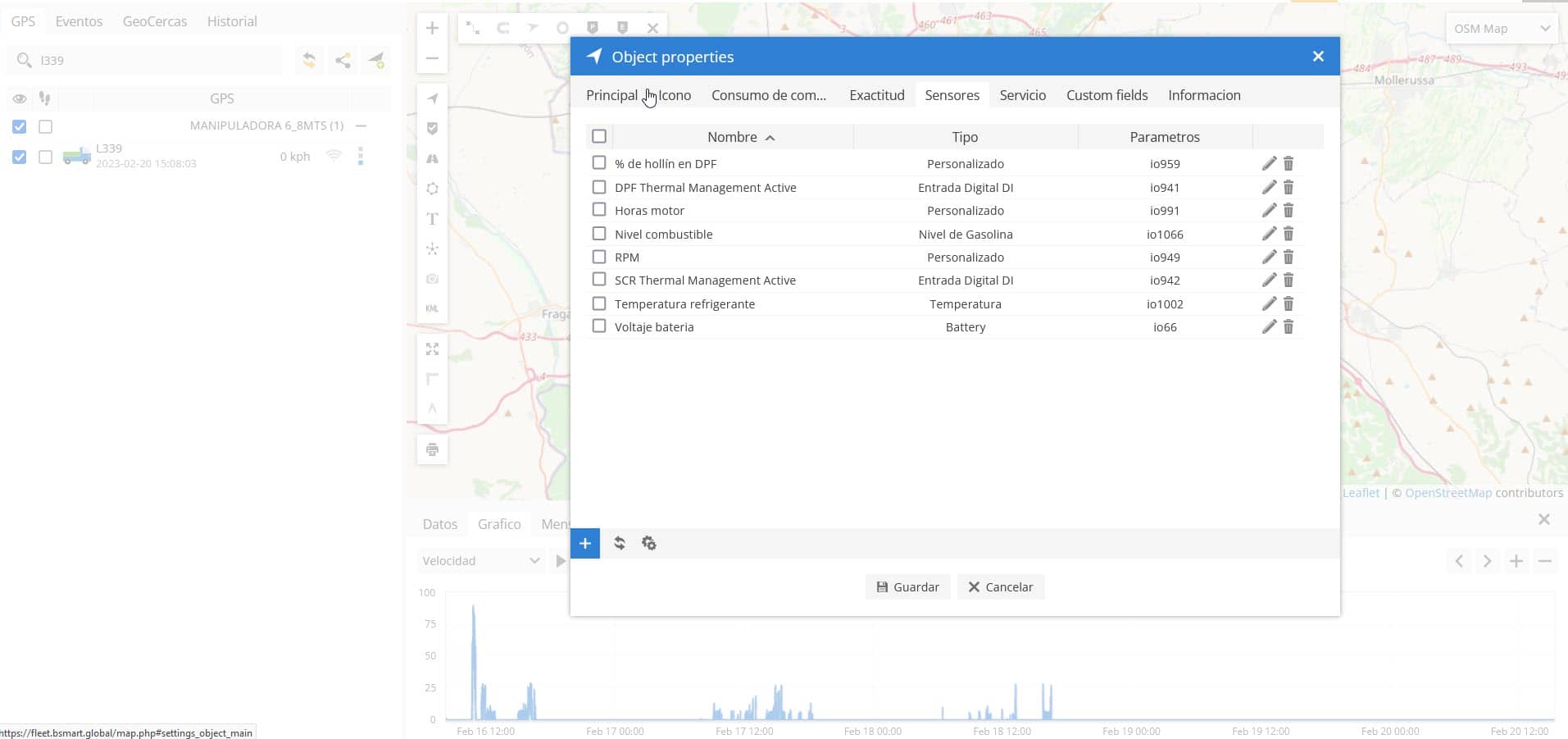1568x739 pixels.
Task: Zoom in on the map
Action: pyautogui.click(x=432, y=28)
